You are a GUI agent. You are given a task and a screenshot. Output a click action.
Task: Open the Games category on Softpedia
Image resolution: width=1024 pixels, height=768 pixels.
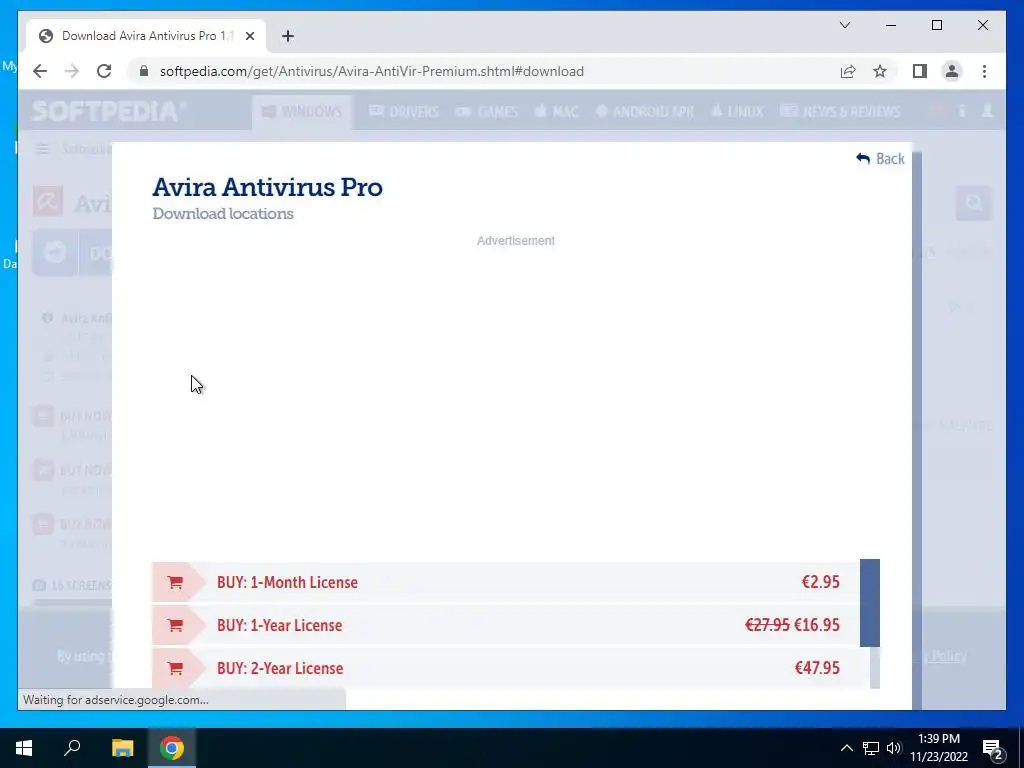coord(487,112)
